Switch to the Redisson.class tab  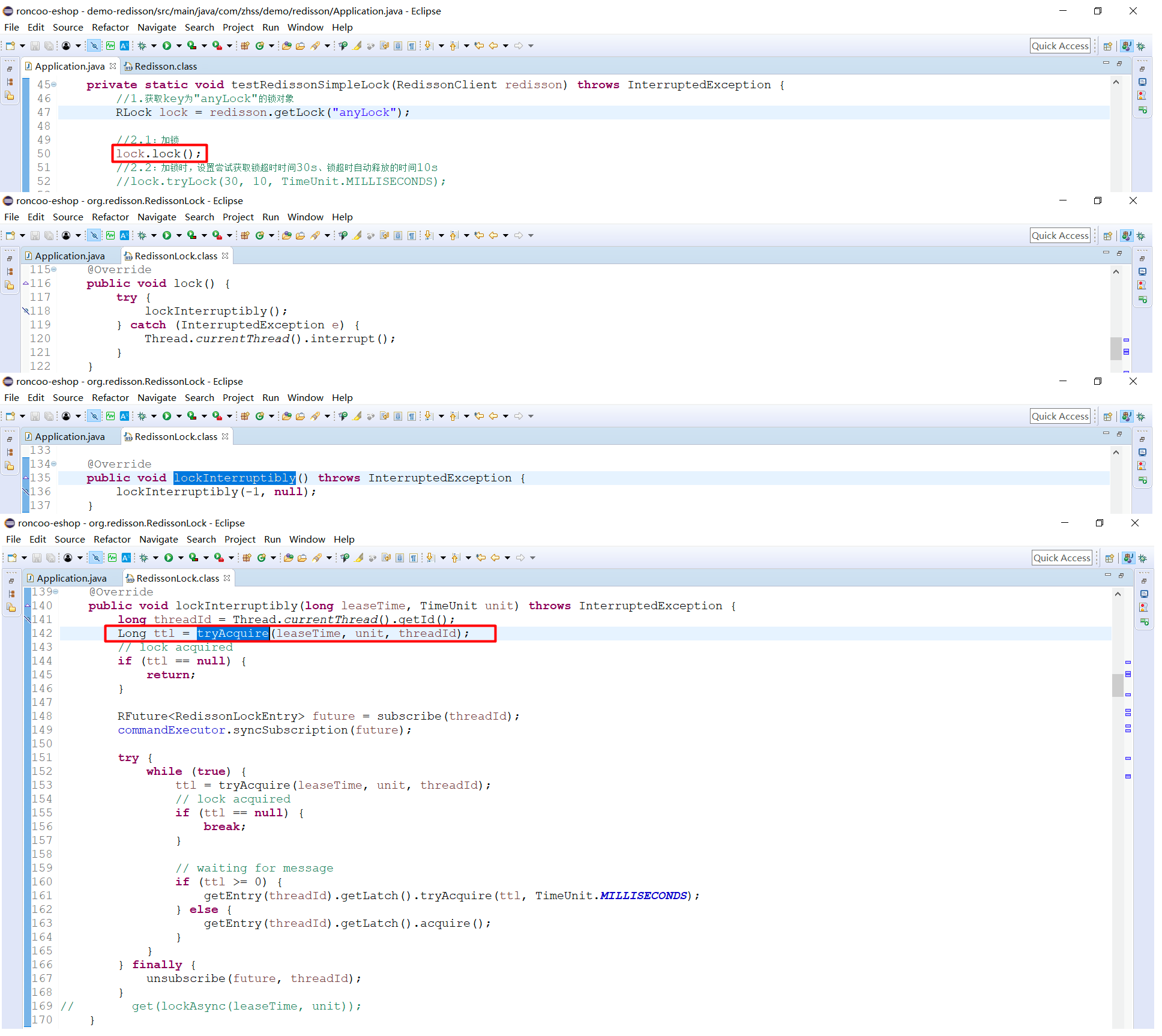[160, 66]
